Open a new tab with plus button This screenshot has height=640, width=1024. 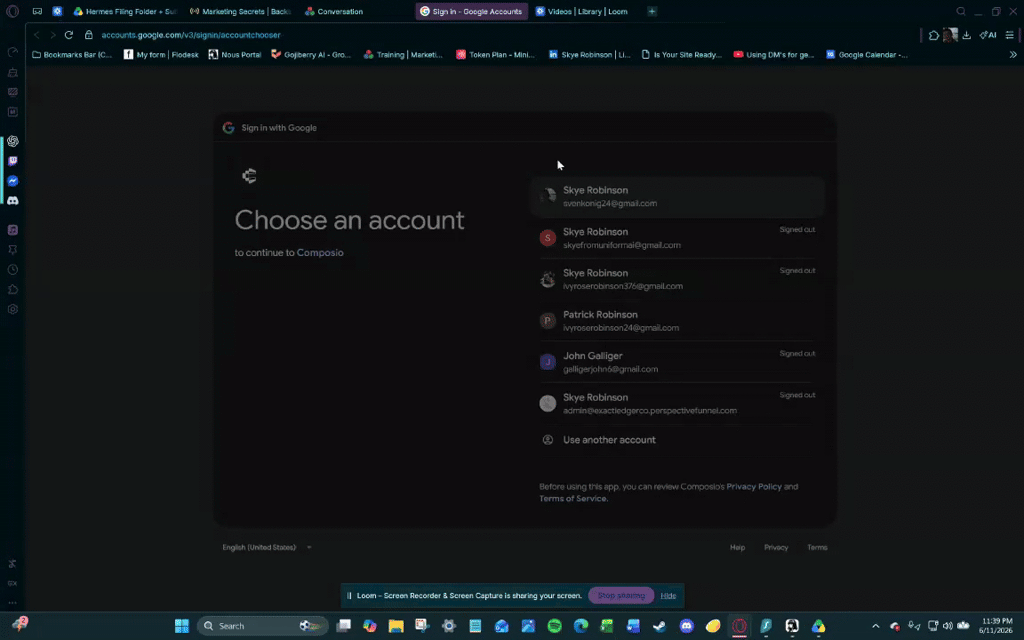click(652, 11)
